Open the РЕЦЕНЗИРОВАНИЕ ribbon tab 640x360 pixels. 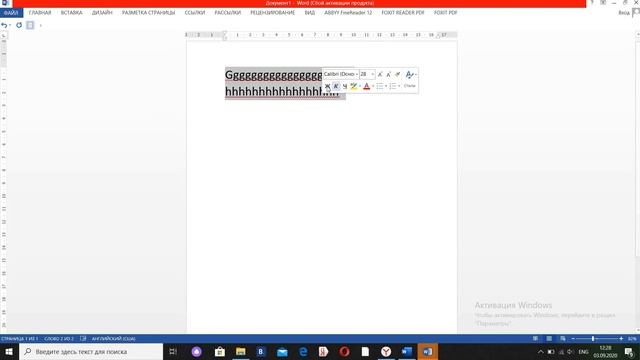[272, 13]
